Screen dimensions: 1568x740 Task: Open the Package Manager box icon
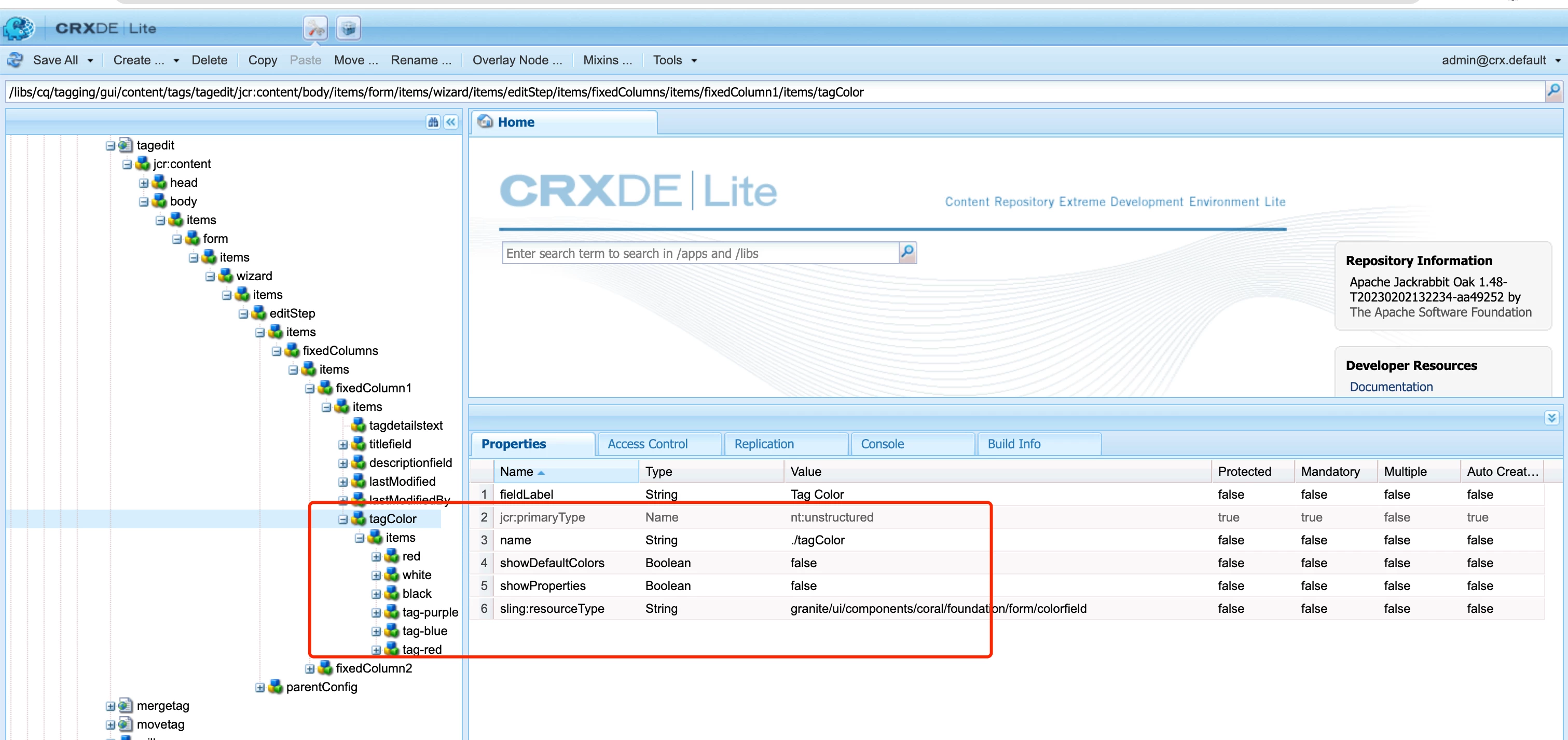[349, 28]
